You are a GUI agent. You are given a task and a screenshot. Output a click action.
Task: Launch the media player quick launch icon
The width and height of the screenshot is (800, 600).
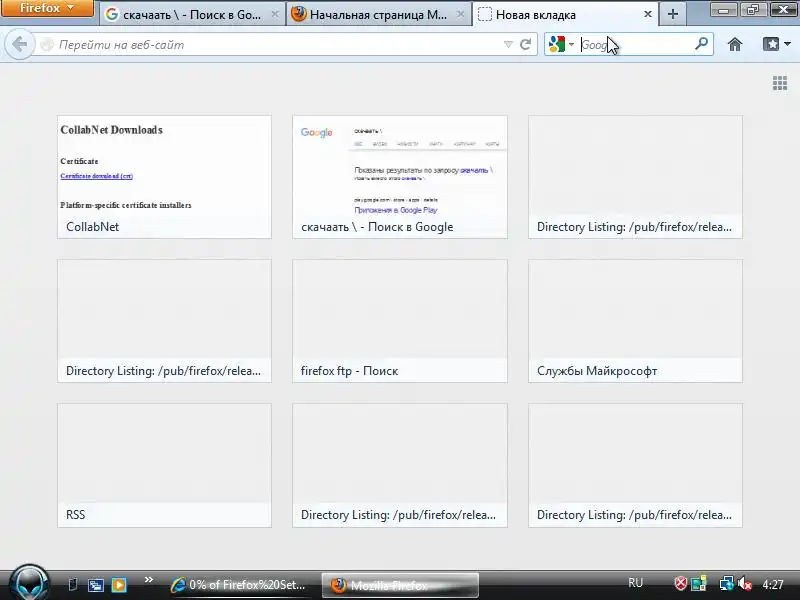(x=119, y=585)
